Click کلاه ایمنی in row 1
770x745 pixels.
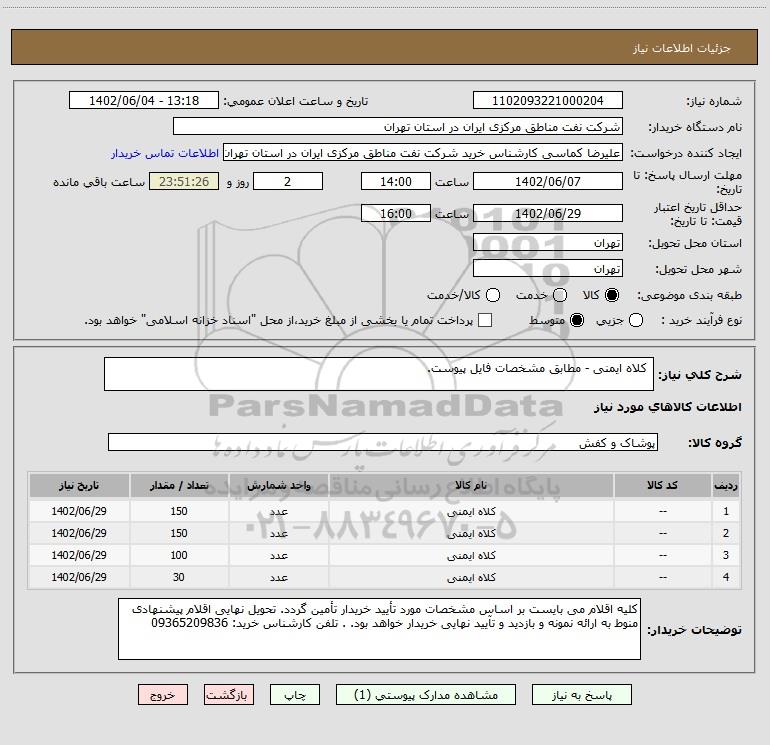(471, 512)
